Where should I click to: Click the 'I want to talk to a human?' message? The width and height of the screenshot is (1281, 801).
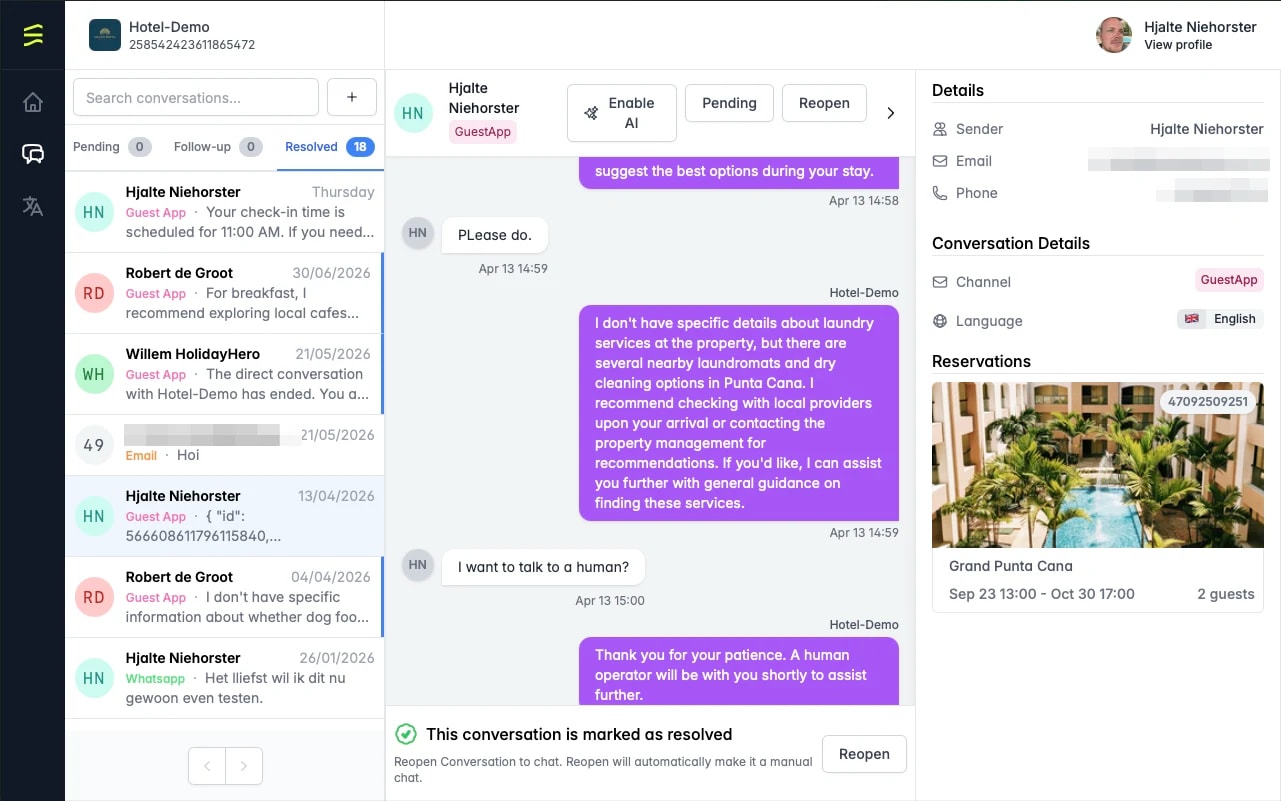coord(543,567)
